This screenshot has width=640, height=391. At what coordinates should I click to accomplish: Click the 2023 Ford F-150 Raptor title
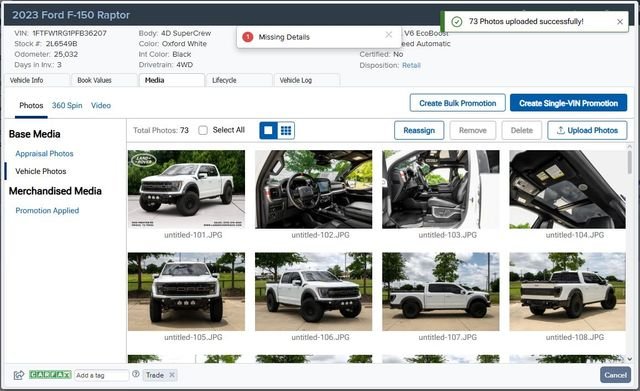pyautogui.click(x=71, y=15)
